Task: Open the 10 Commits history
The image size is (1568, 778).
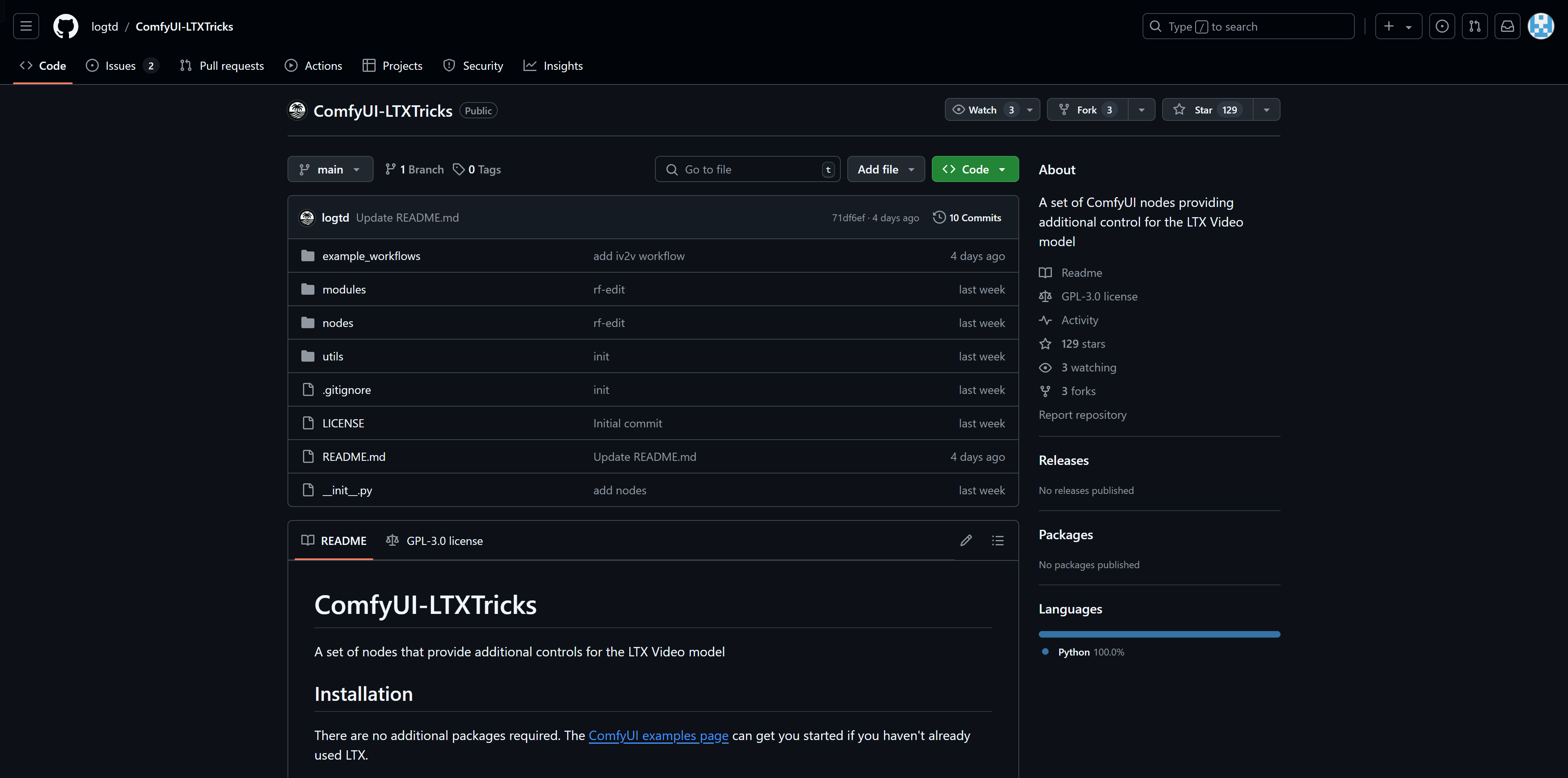Action: [967, 218]
